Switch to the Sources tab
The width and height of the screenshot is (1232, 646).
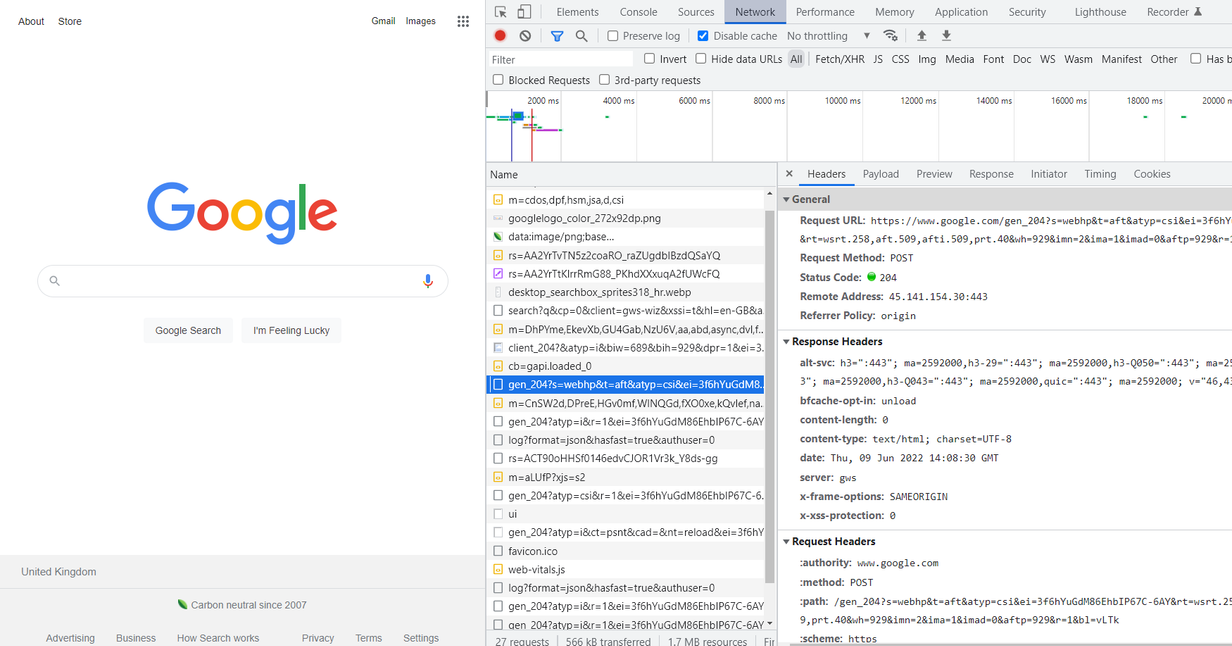696,12
